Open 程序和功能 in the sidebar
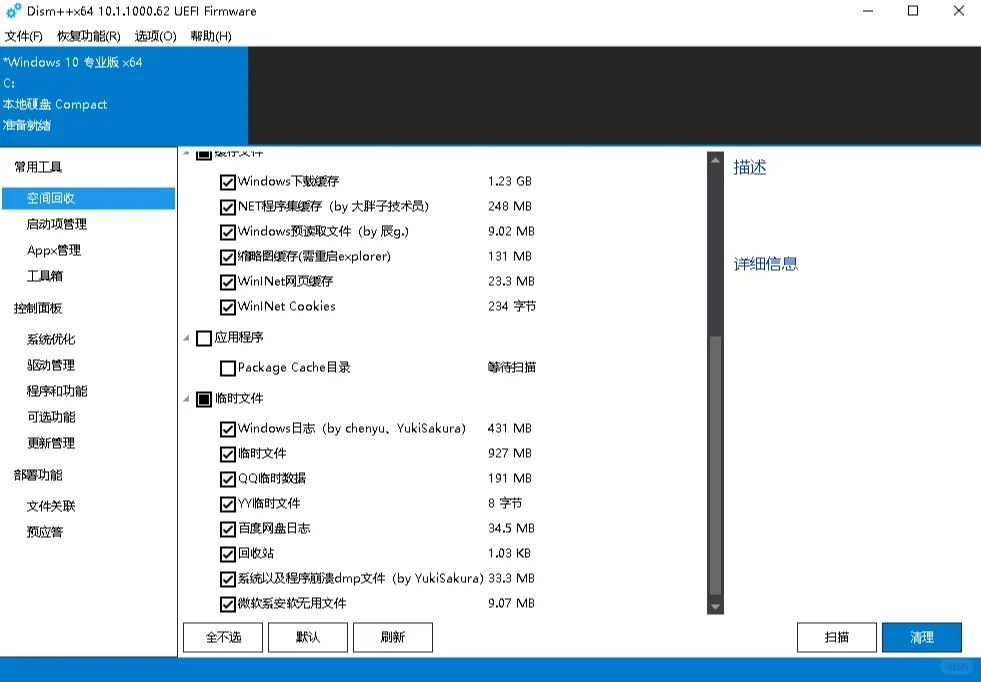The image size is (981, 682). [x=57, y=391]
